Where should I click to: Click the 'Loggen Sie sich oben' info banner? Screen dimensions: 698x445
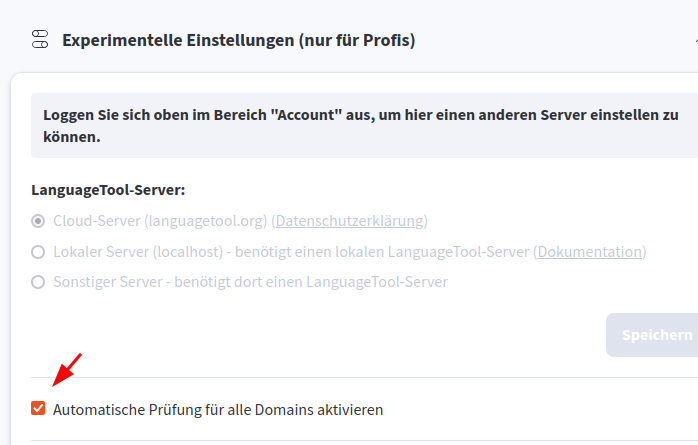click(364, 125)
